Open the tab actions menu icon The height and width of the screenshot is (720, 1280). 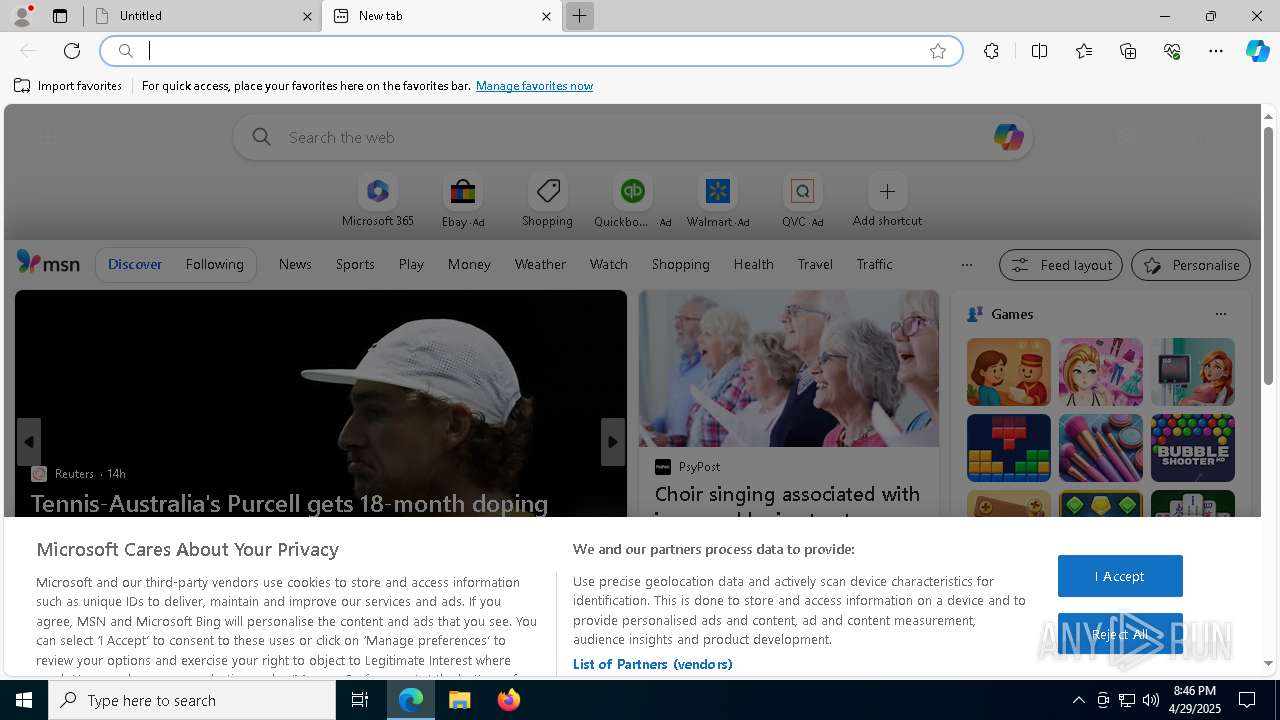point(60,16)
